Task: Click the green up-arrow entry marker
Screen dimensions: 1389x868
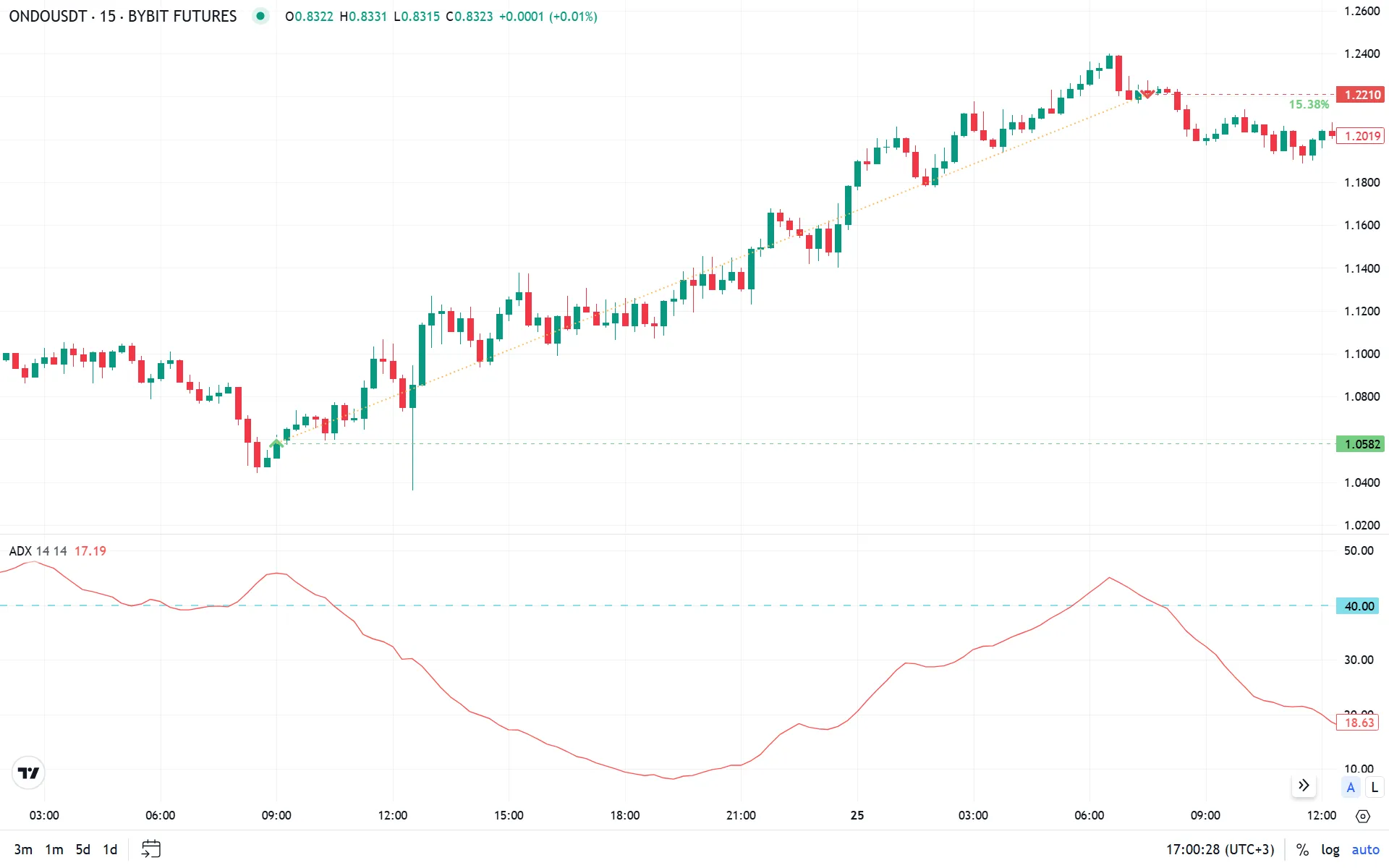Action: [276, 443]
